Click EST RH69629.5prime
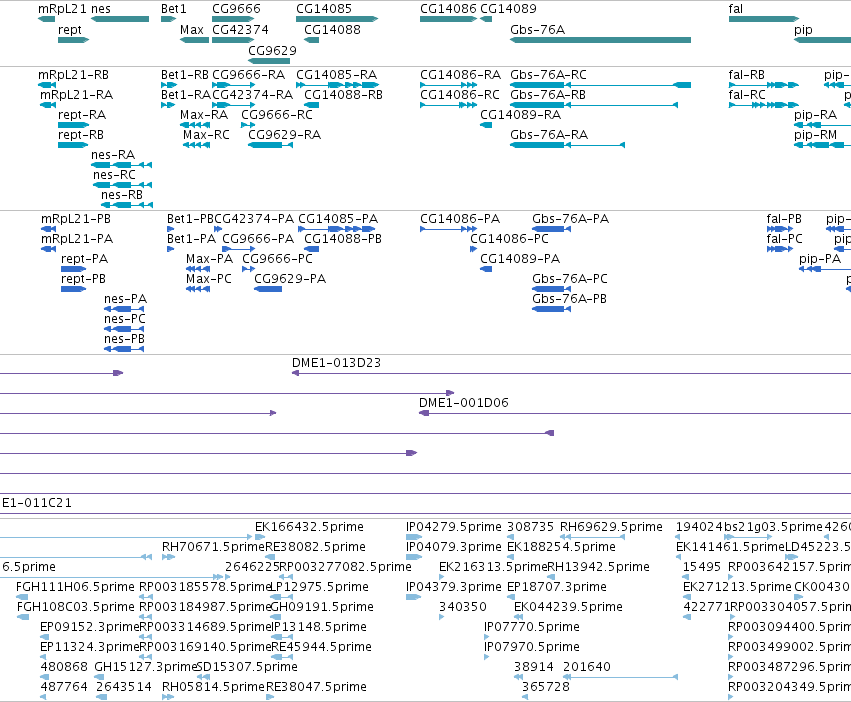Image resolution: width=851 pixels, height=702 pixels. [611, 527]
